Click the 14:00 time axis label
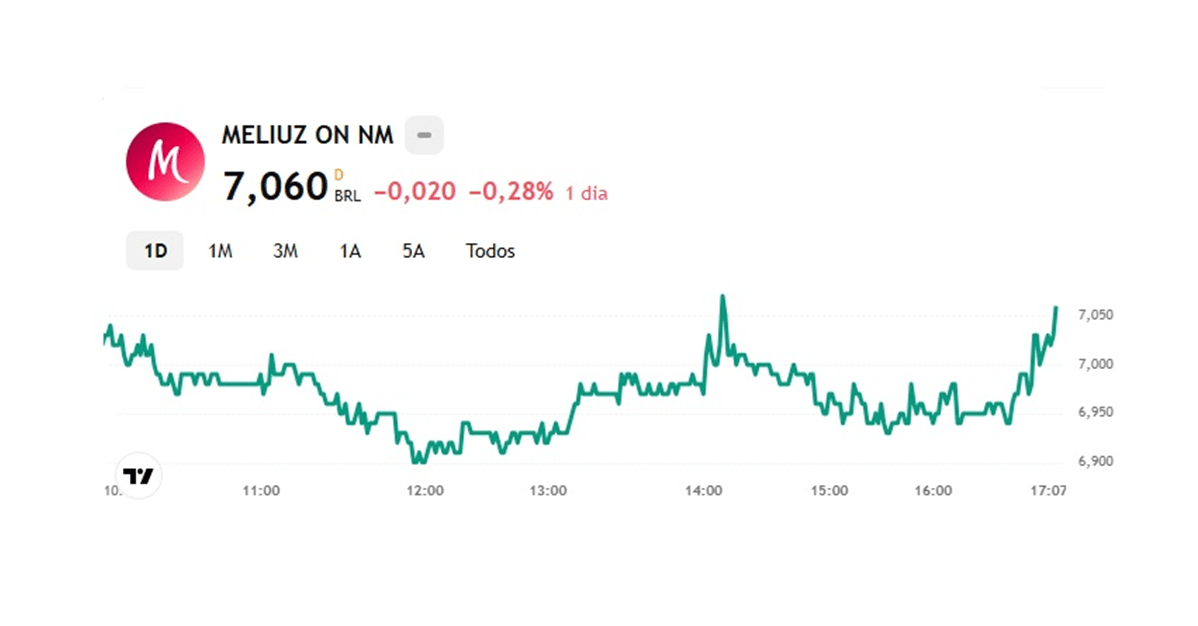Image resolution: width=1198 pixels, height=626 pixels. [x=704, y=491]
